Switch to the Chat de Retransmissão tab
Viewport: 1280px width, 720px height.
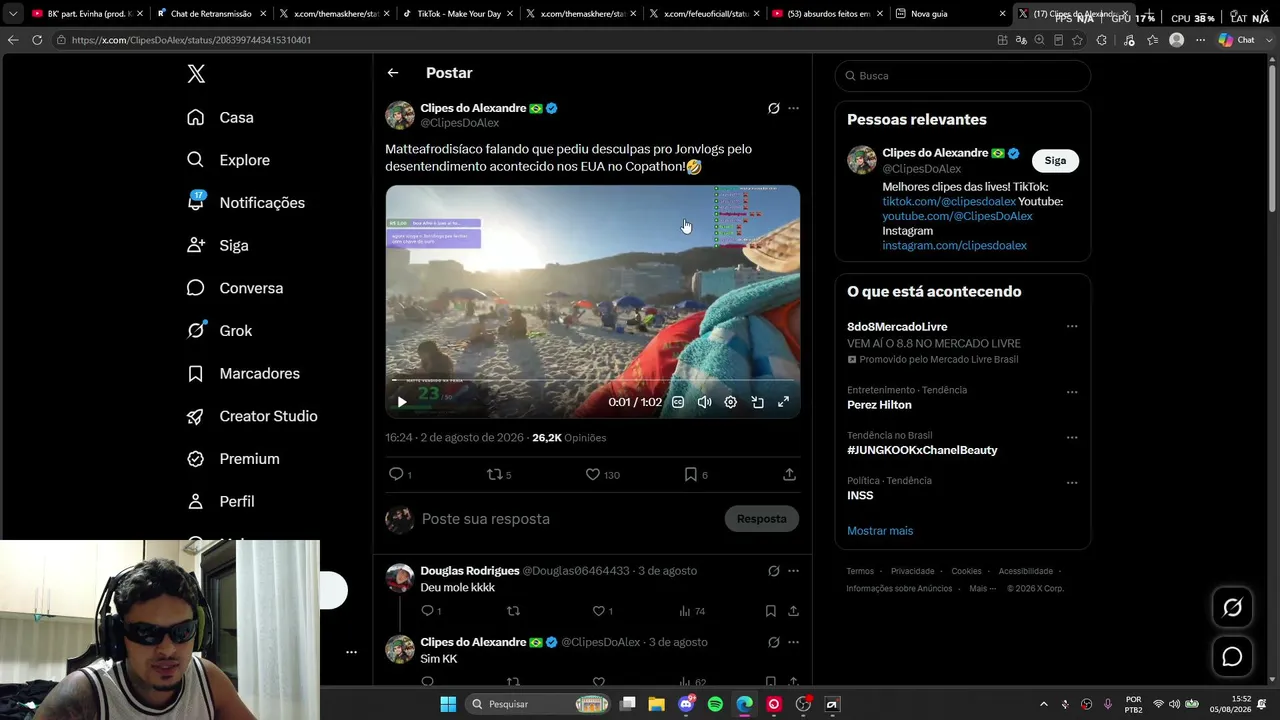click(x=211, y=14)
